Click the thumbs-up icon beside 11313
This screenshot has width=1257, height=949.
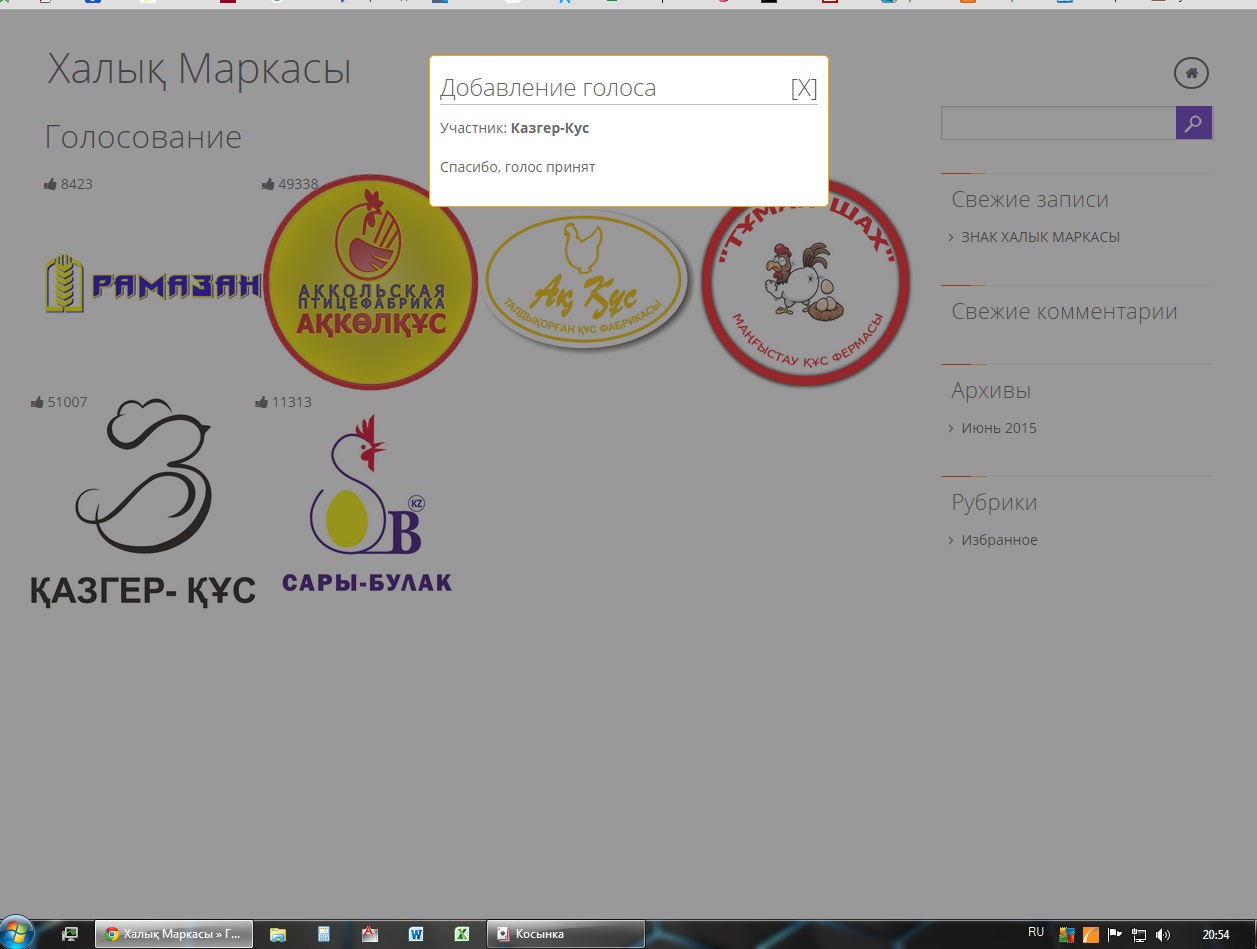[x=261, y=402]
